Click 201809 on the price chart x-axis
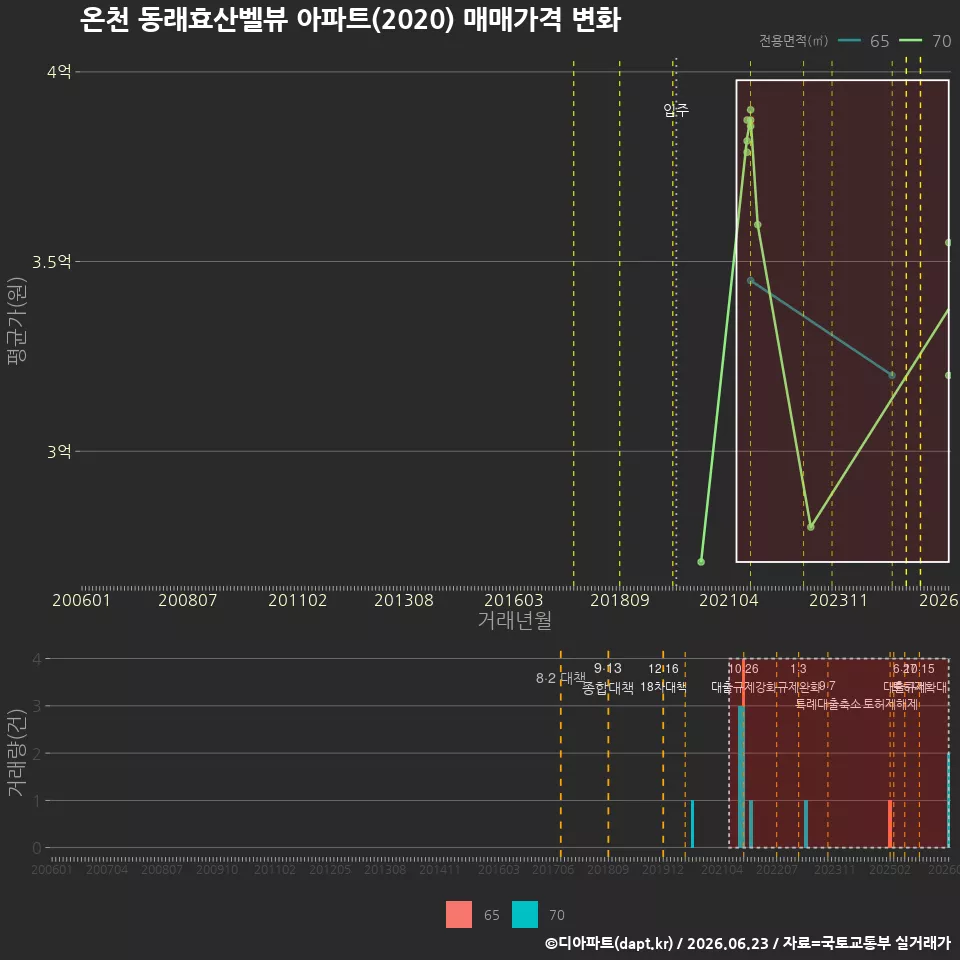 [x=620, y=600]
